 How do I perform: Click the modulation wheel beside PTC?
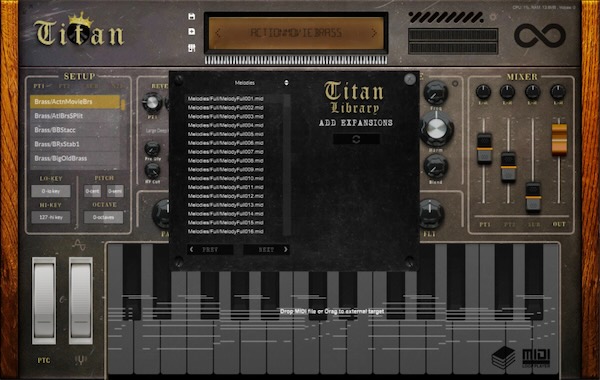80,300
